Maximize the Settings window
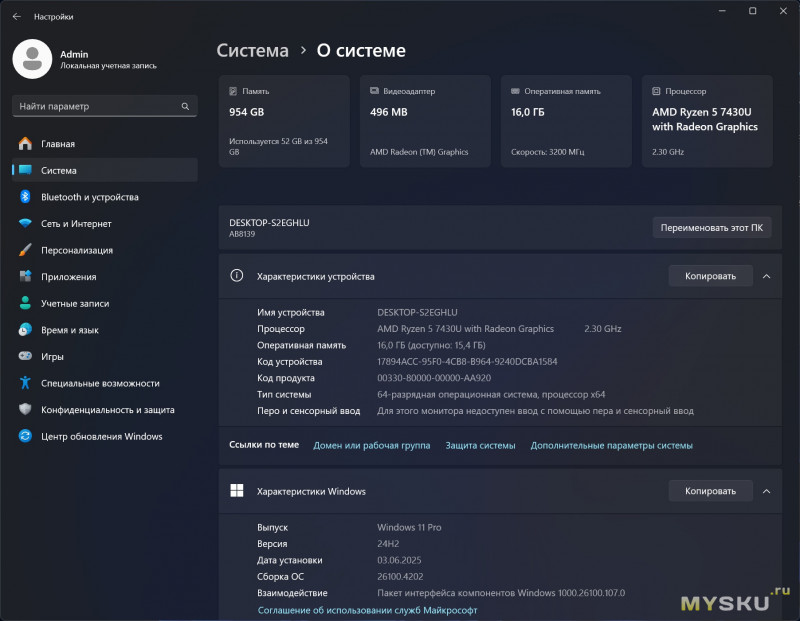Viewport: 800px width, 621px height. [x=753, y=11]
